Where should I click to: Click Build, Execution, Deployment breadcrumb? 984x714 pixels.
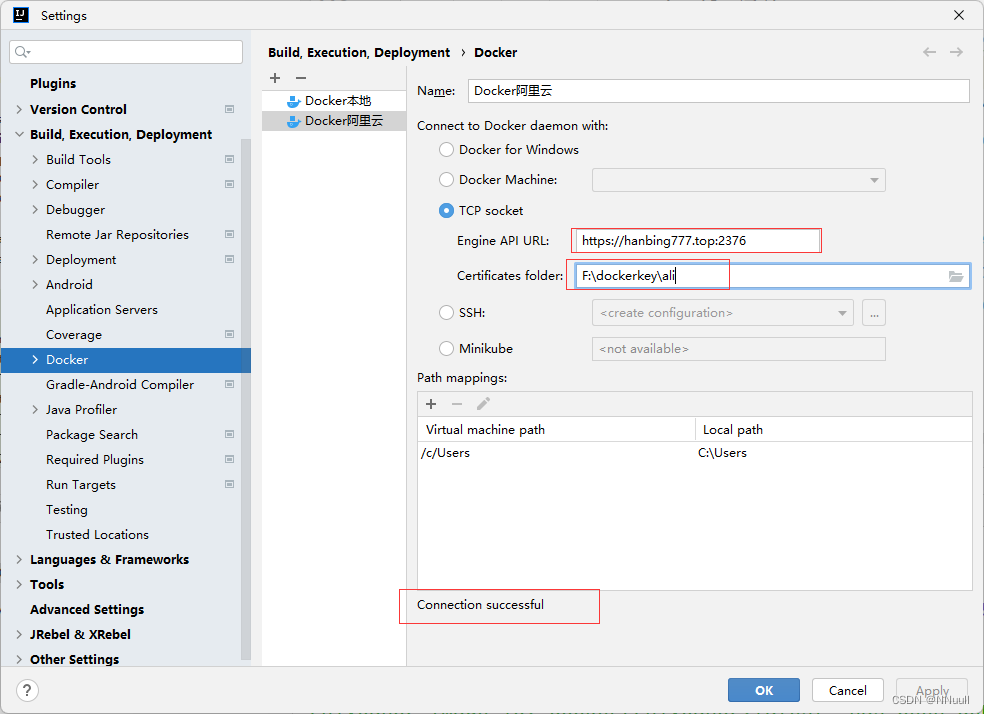(359, 52)
